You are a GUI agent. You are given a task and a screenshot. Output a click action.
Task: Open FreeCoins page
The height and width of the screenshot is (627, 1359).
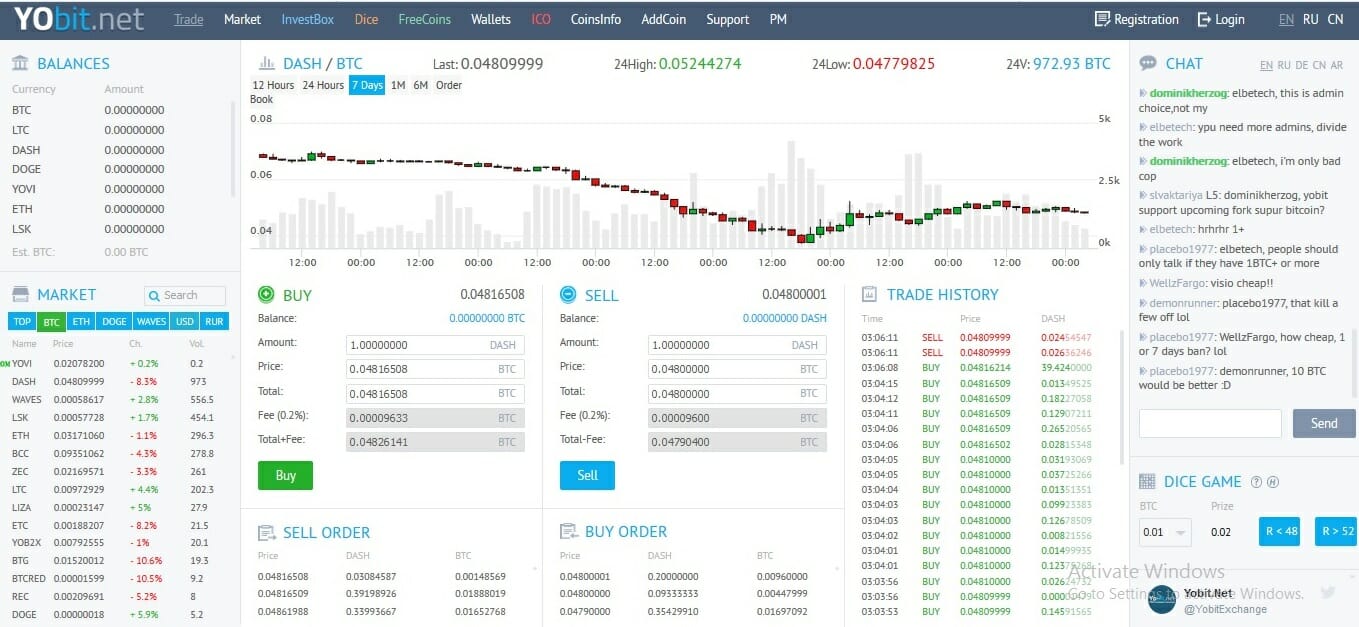(424, 19)
